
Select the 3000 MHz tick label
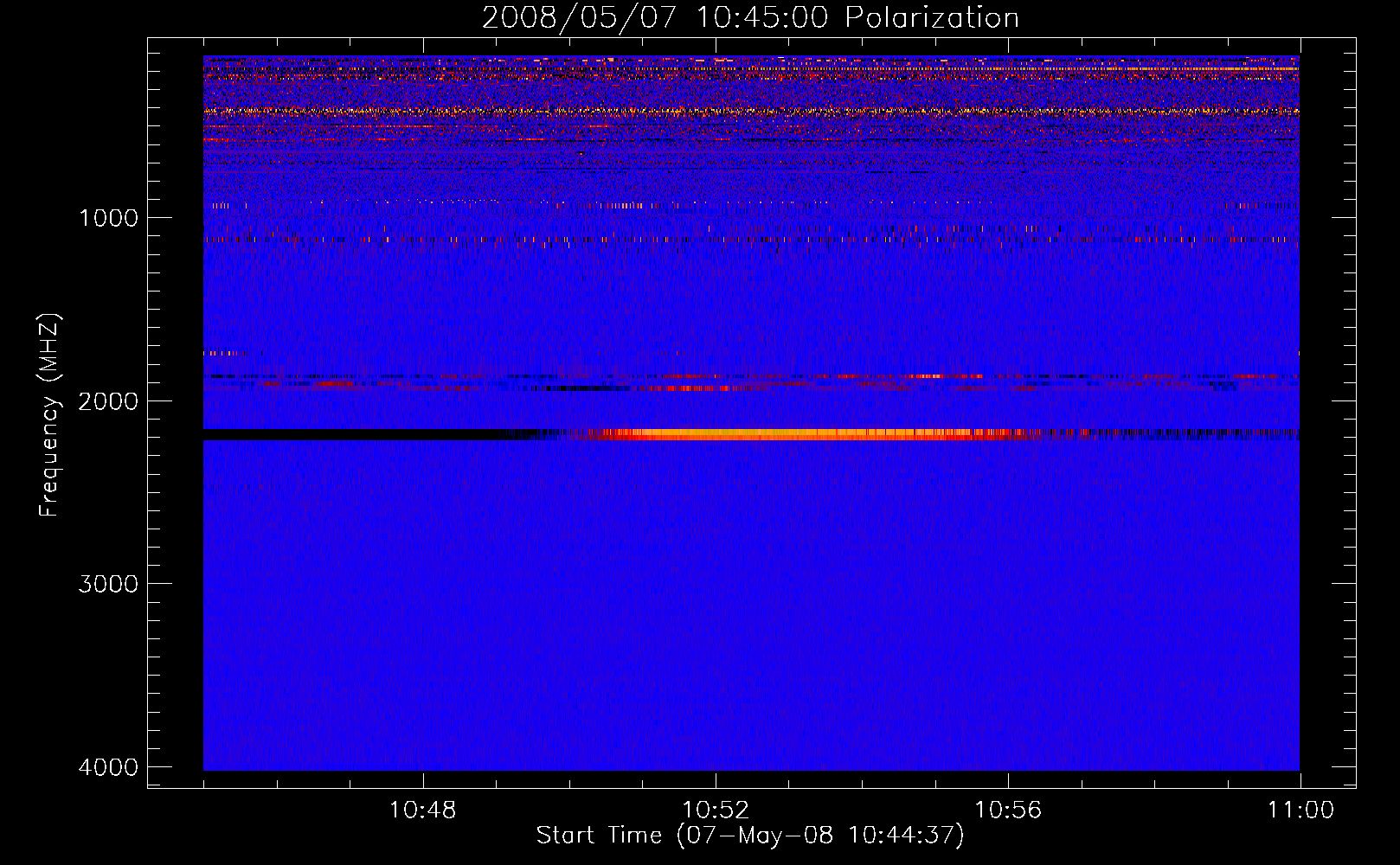coord(108,584)
